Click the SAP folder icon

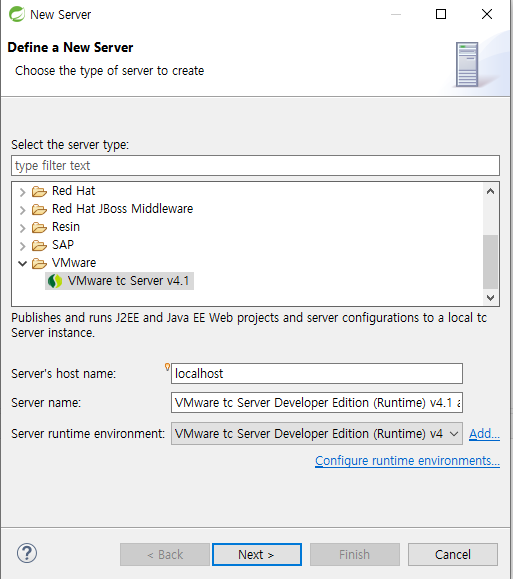[39, 245]
